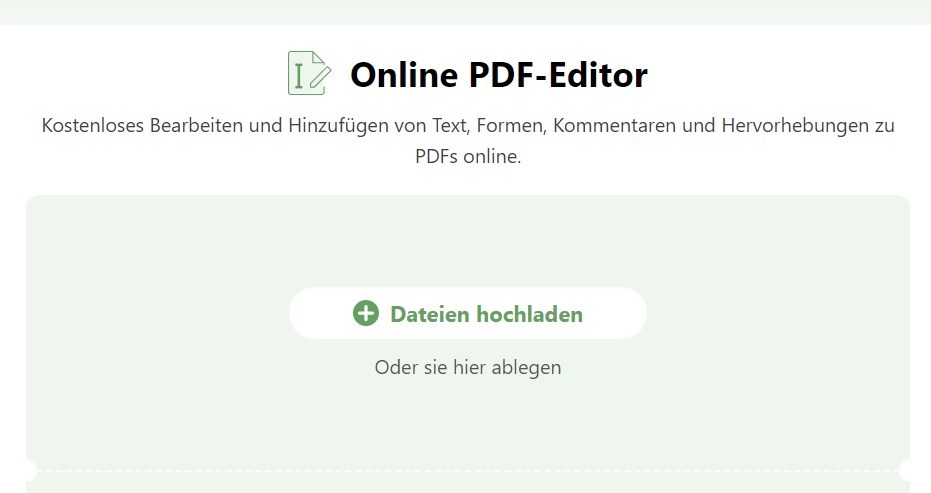Click the 'Kostenloses Bearbeiten und Hinzufügen' description text
Viewport: 931px width, 493px height.
click(468, 141)
